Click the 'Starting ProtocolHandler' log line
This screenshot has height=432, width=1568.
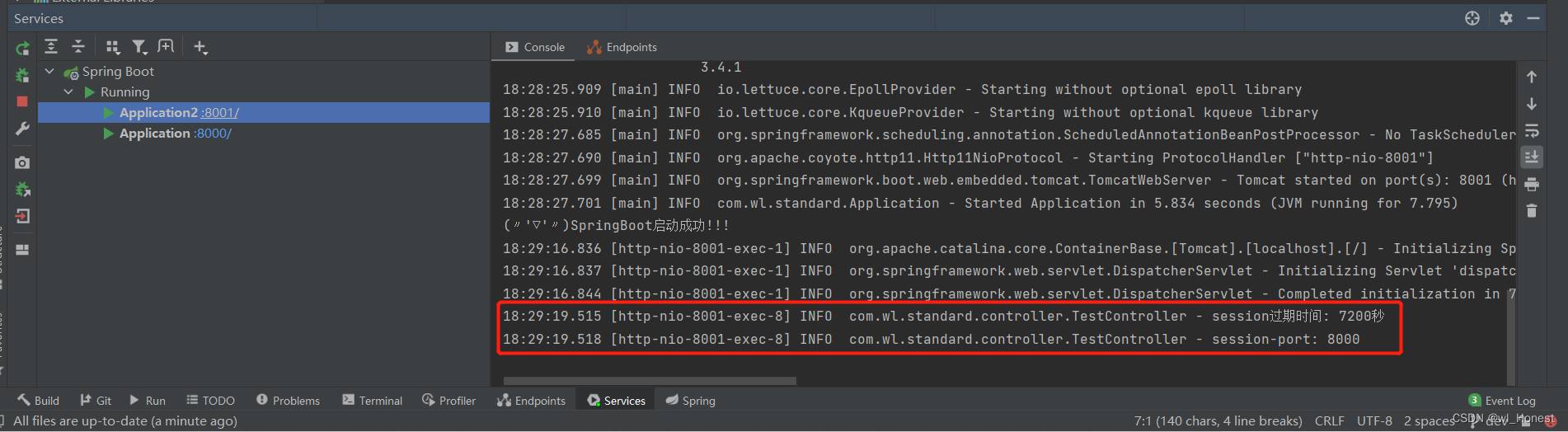click(x=968, y=157)
